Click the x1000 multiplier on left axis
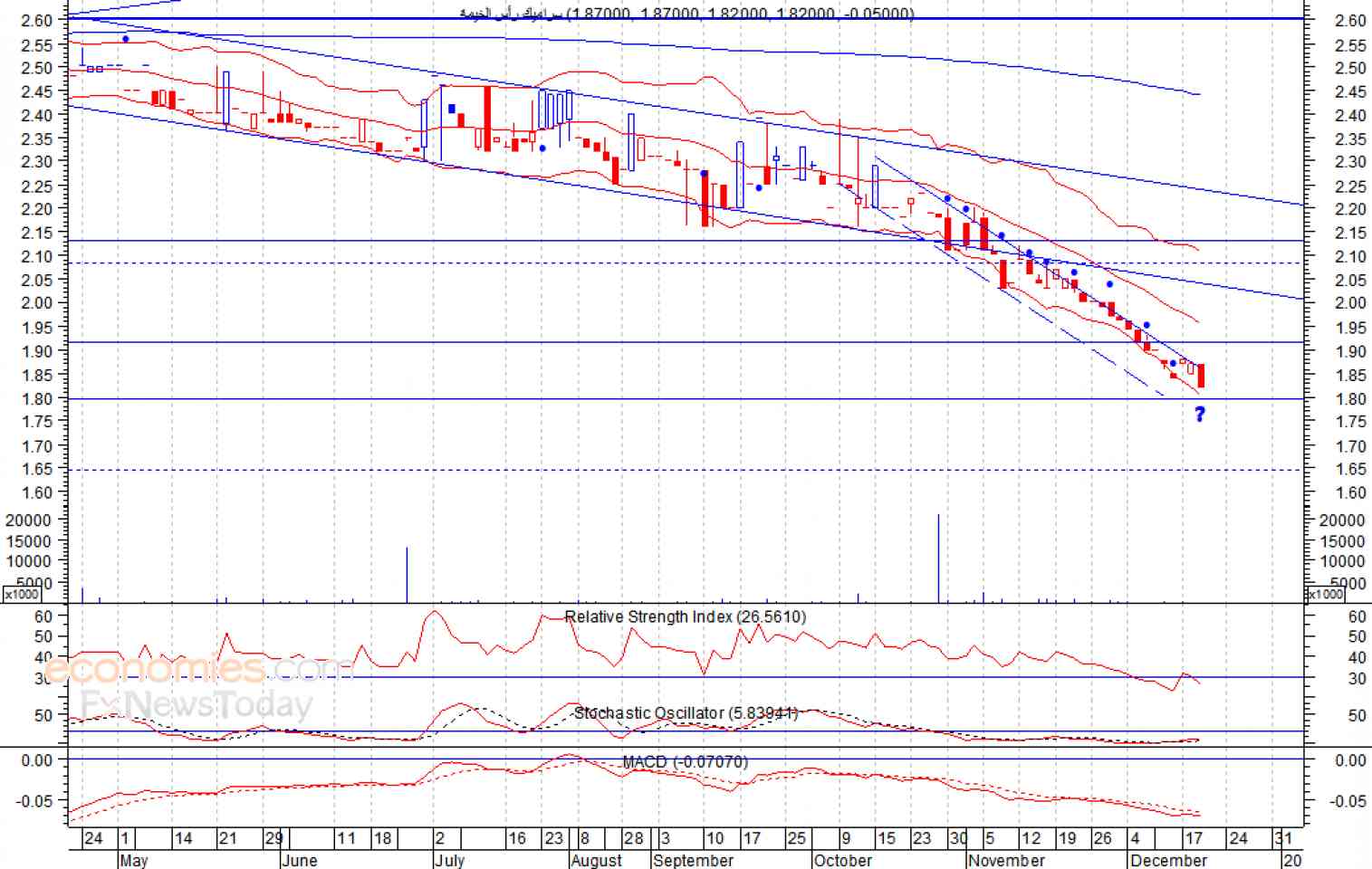The width and height of the screenshot is (1372, 869). tap(22, 595)
